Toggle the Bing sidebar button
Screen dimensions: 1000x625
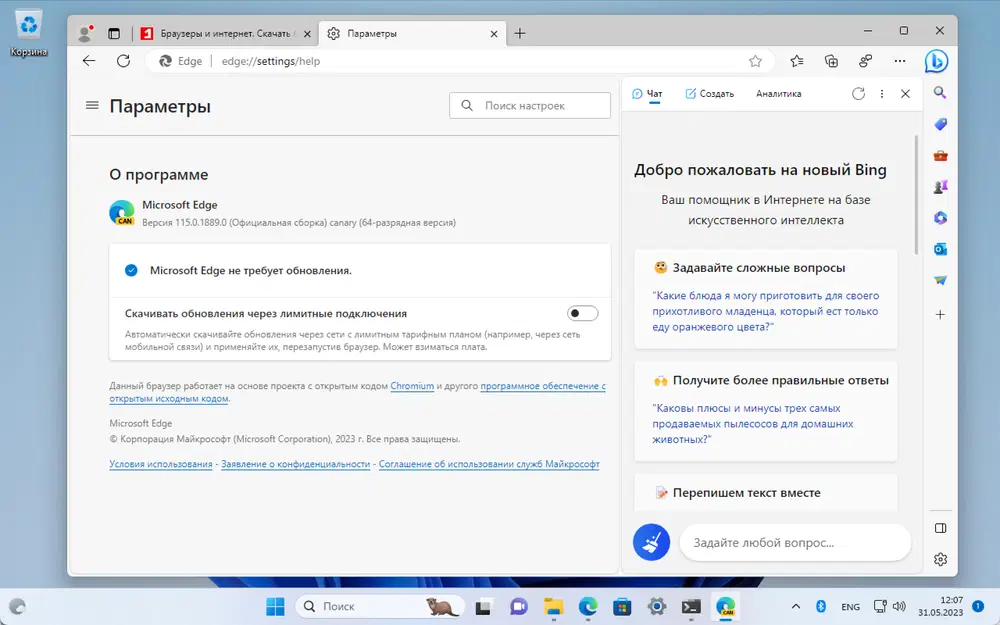[x=936, y=61]
